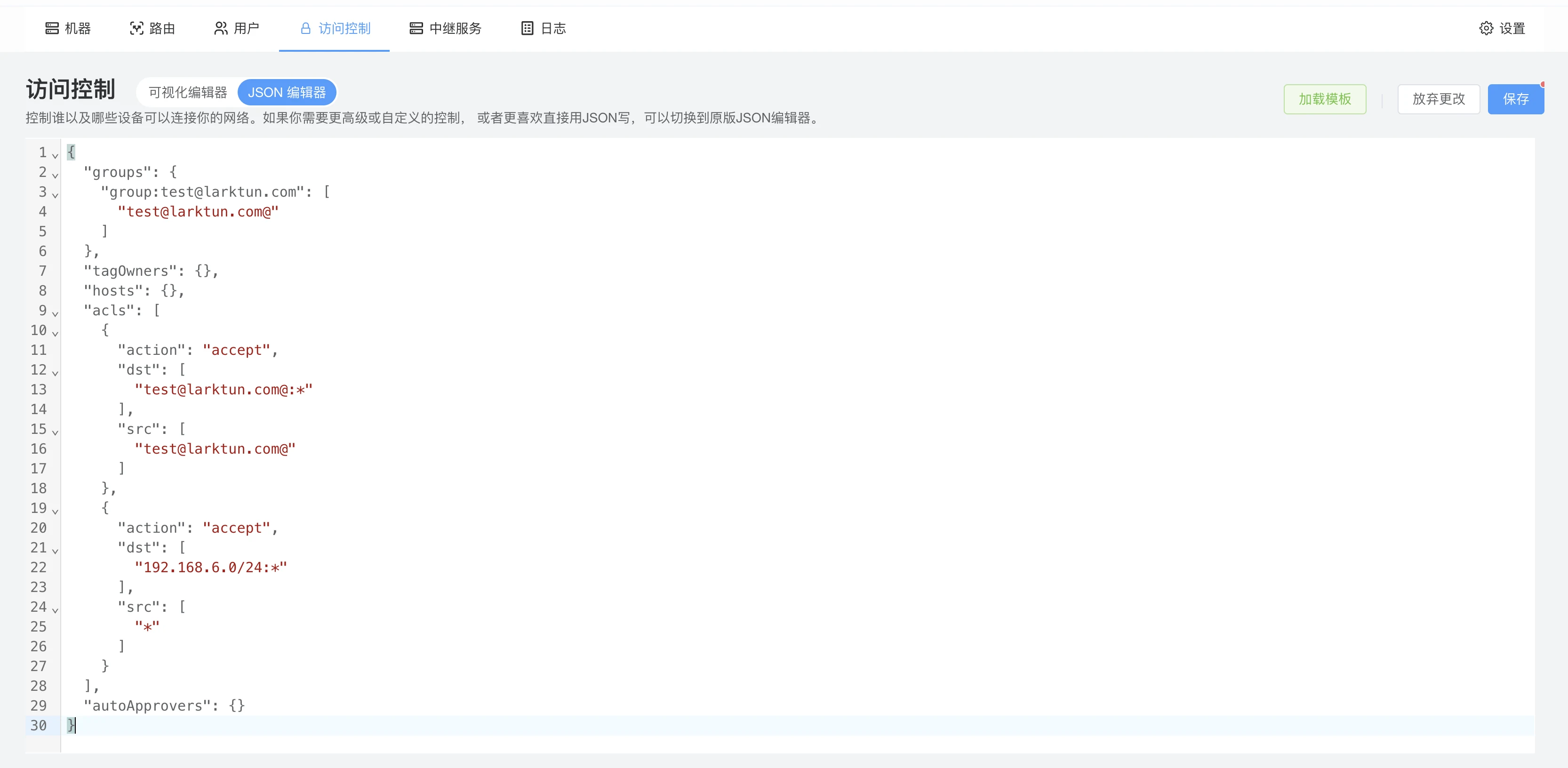Select the JSON 编辑器 mode

287,93
